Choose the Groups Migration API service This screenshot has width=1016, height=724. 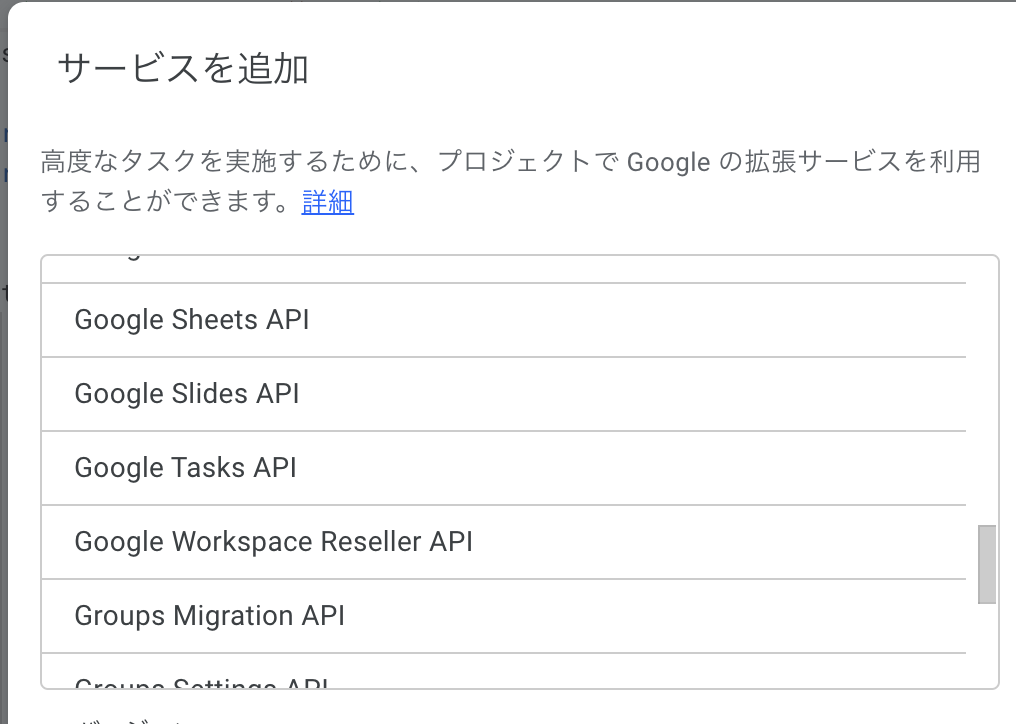click(x=210, y=616)
